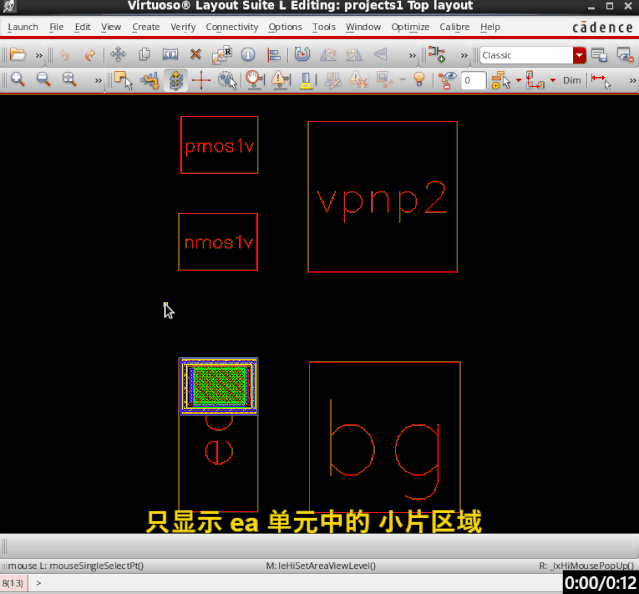Click the Open file folder icon

[17, 55]
